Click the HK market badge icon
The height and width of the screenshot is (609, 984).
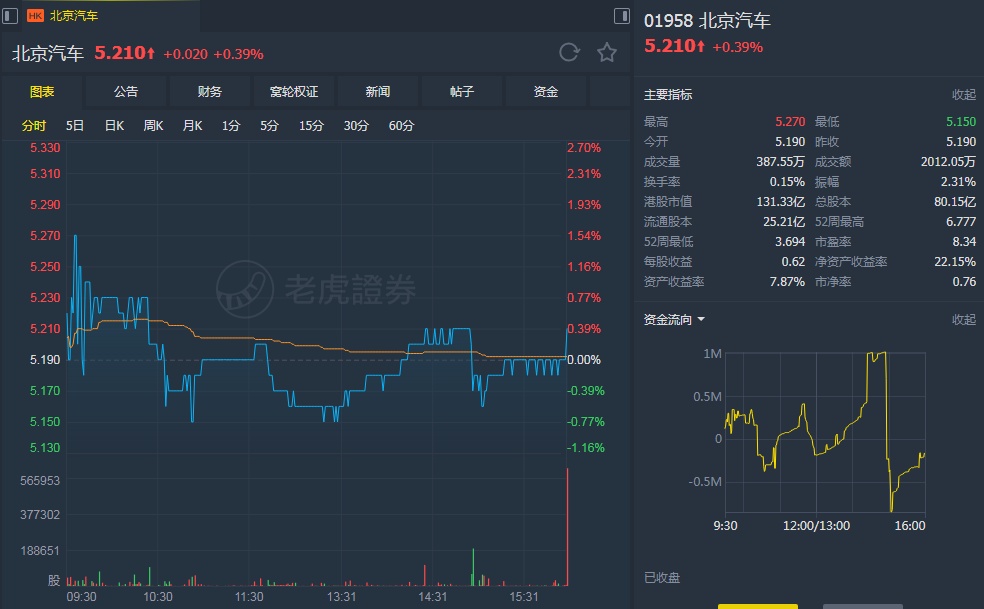point(35,16)
